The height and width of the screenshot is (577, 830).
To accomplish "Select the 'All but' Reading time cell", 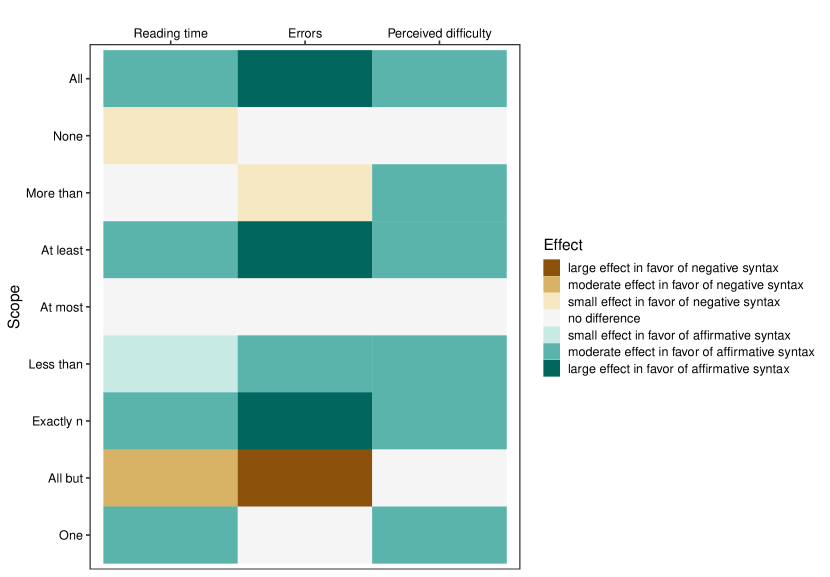I will (171, 478).
